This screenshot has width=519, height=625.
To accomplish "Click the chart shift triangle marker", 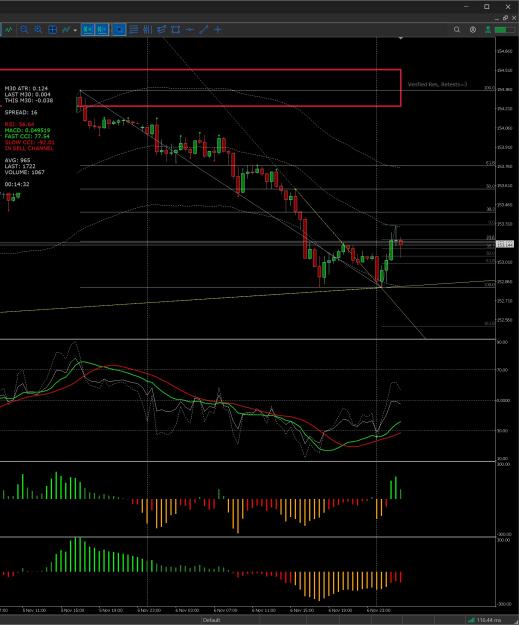I will click(401, 38).
